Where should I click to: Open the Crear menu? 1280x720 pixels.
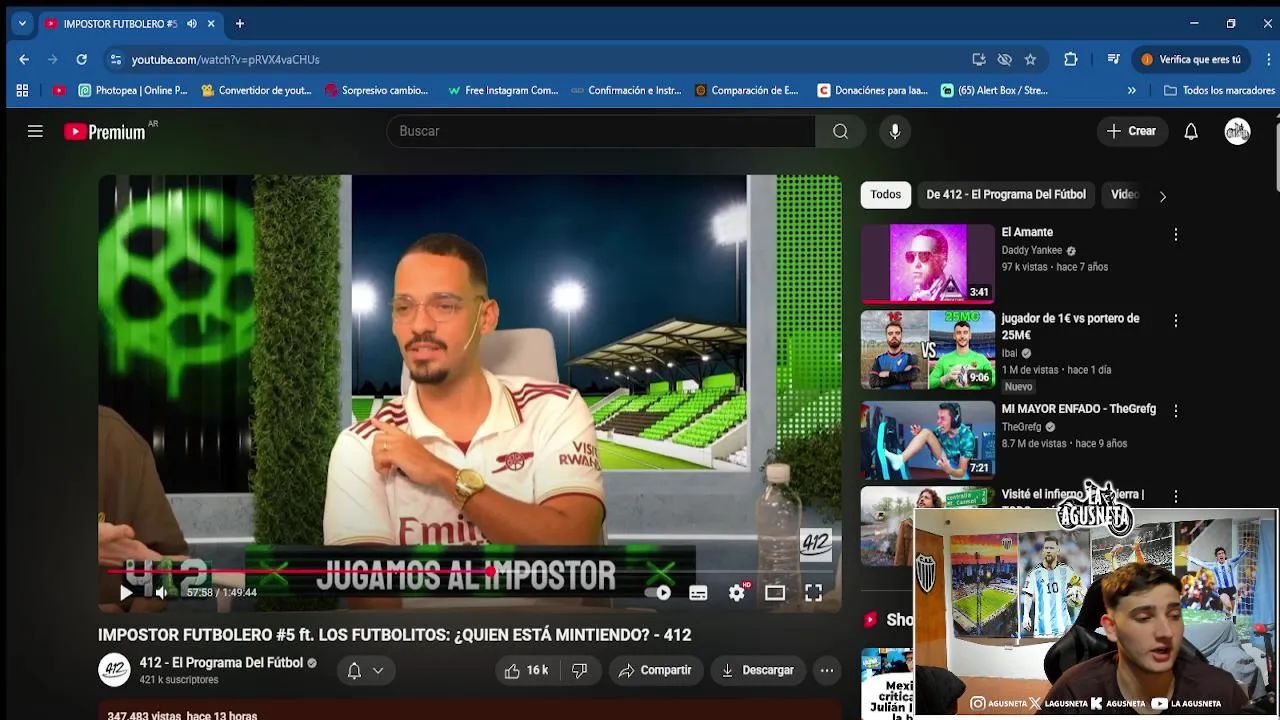[x=1131, y=131]
